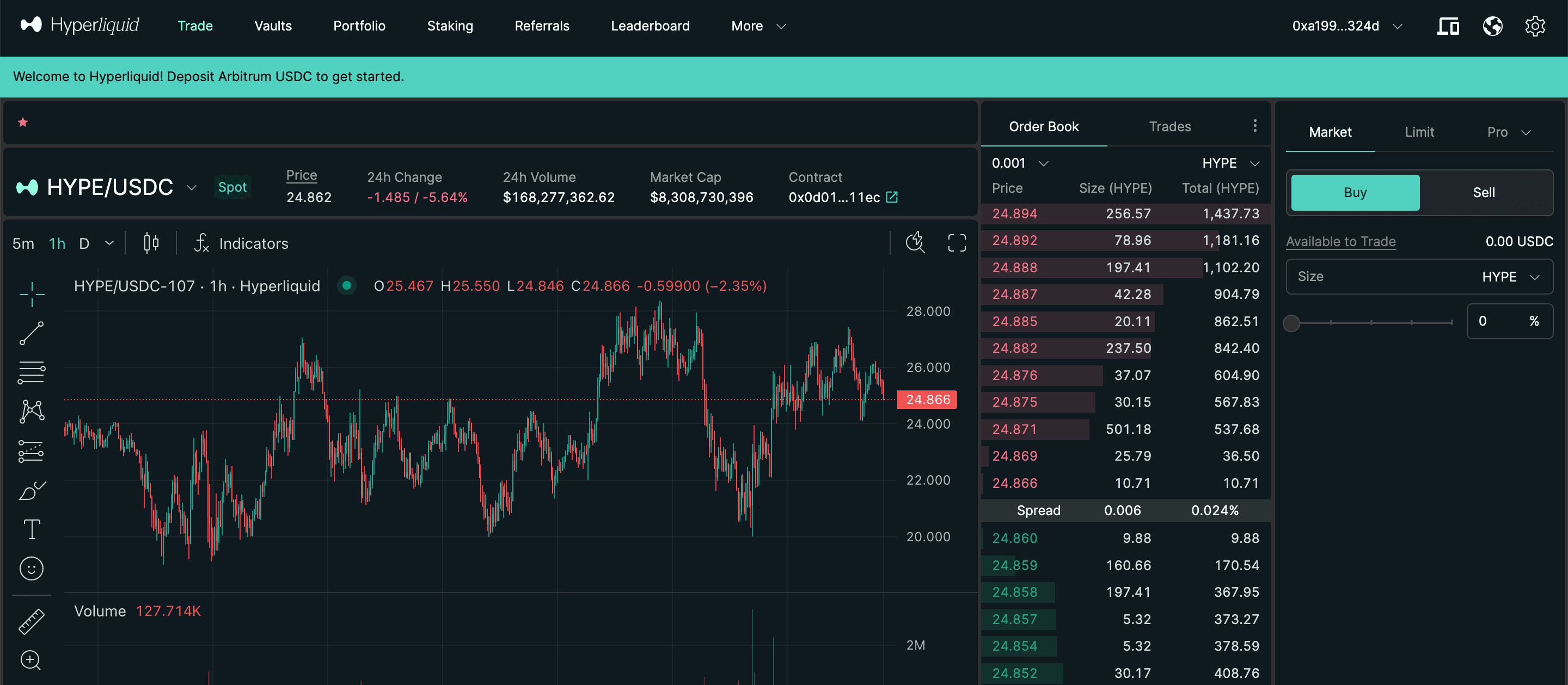1568x685 pixels.
Task: Enter fullscreen chart mode
Action: tap(957, 243)
